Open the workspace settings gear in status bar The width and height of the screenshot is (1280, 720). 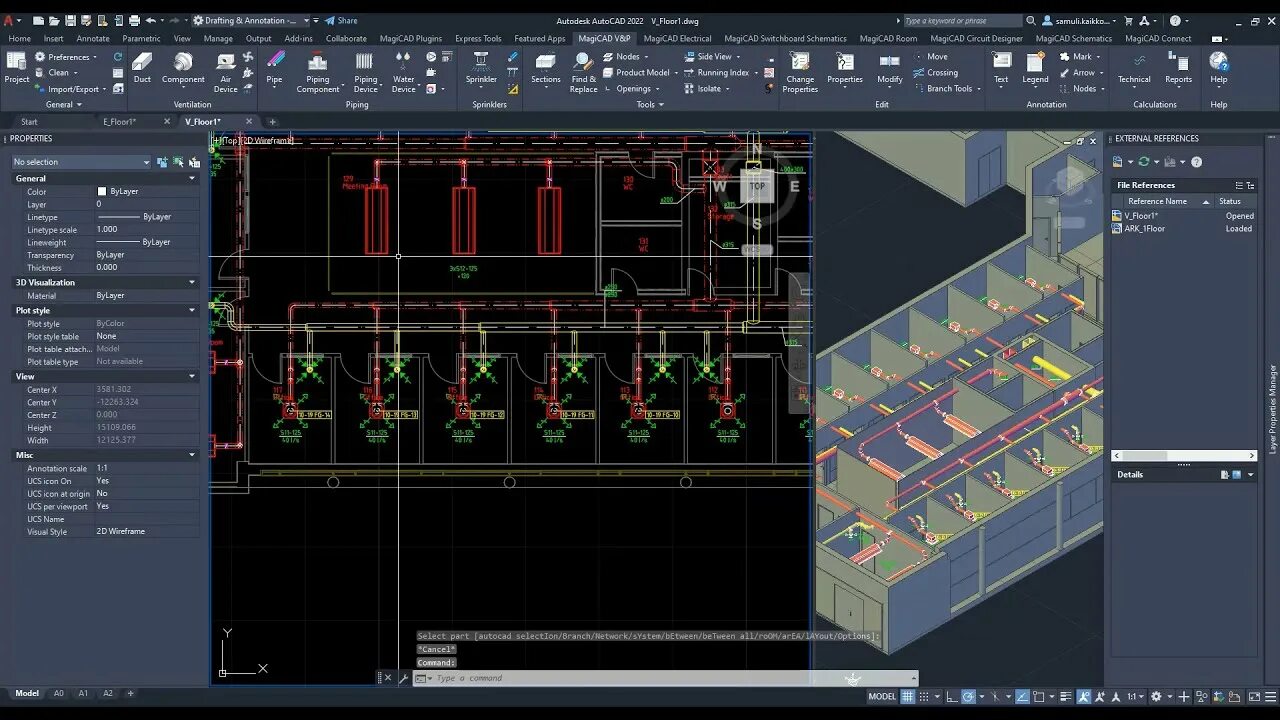1156,696
